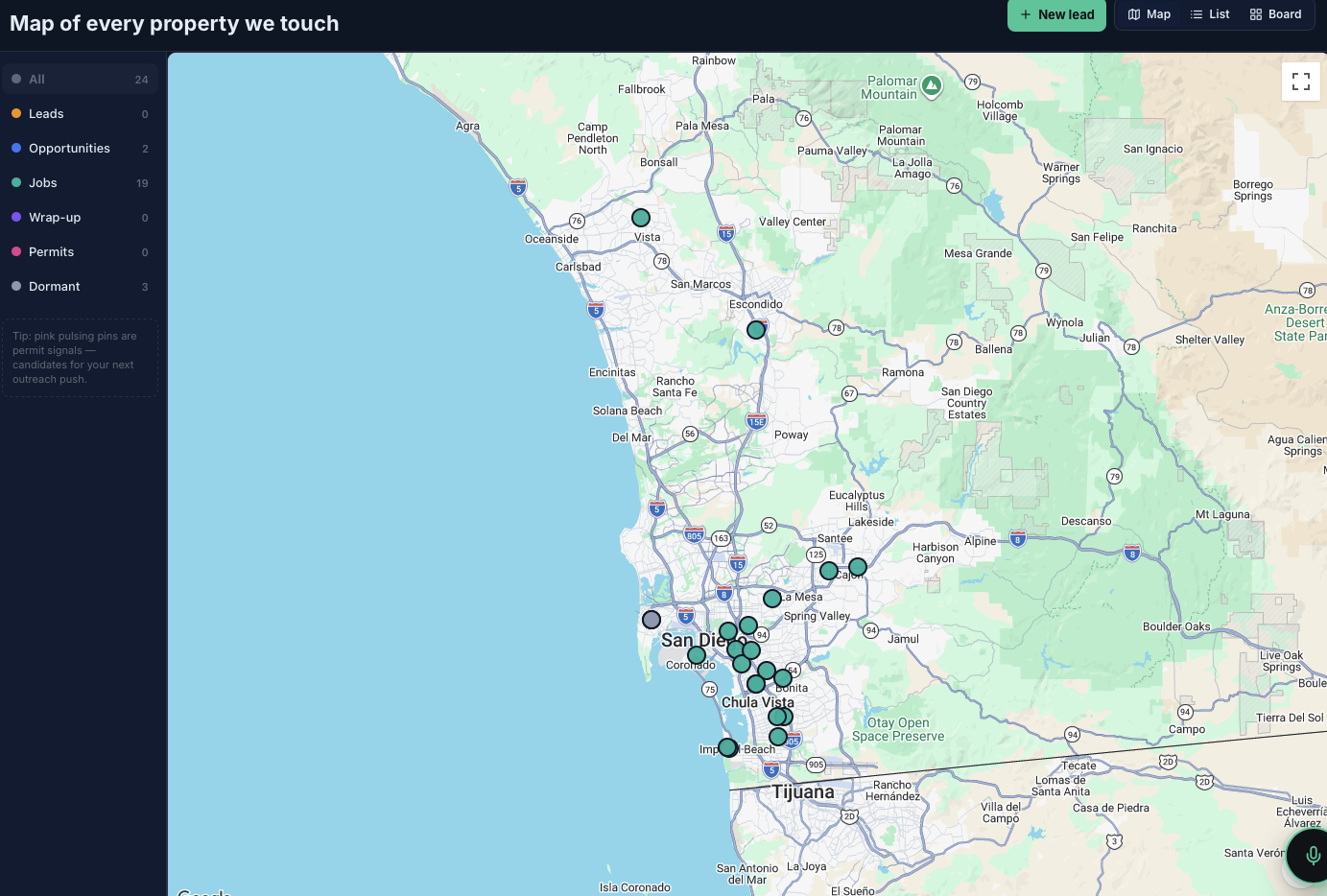Screen dimensions: 1327x896
Task: Click the Jamul map label
Action: pos(903,639)
